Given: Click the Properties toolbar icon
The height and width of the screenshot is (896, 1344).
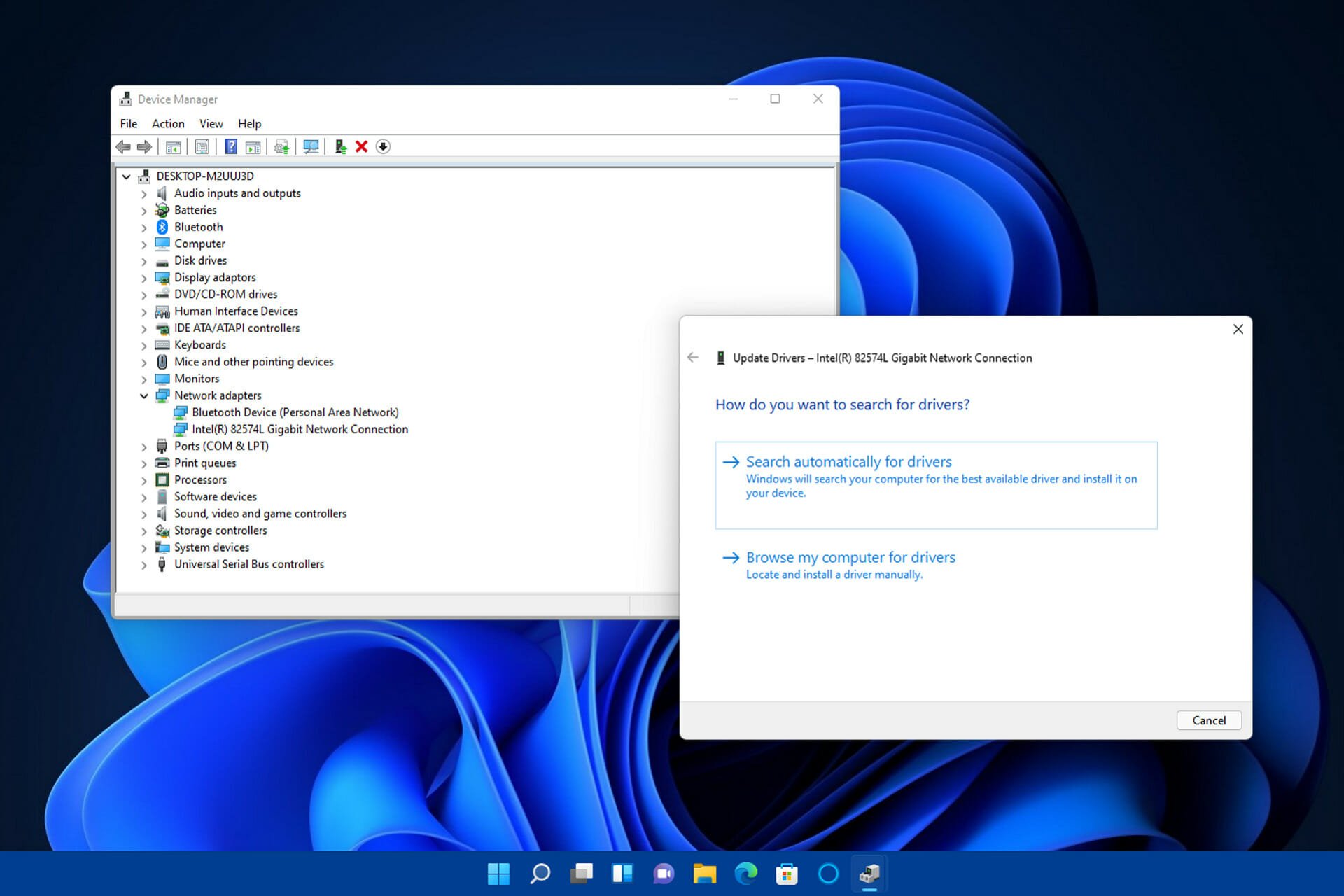Looking at the screenshot, I should 202,147.
